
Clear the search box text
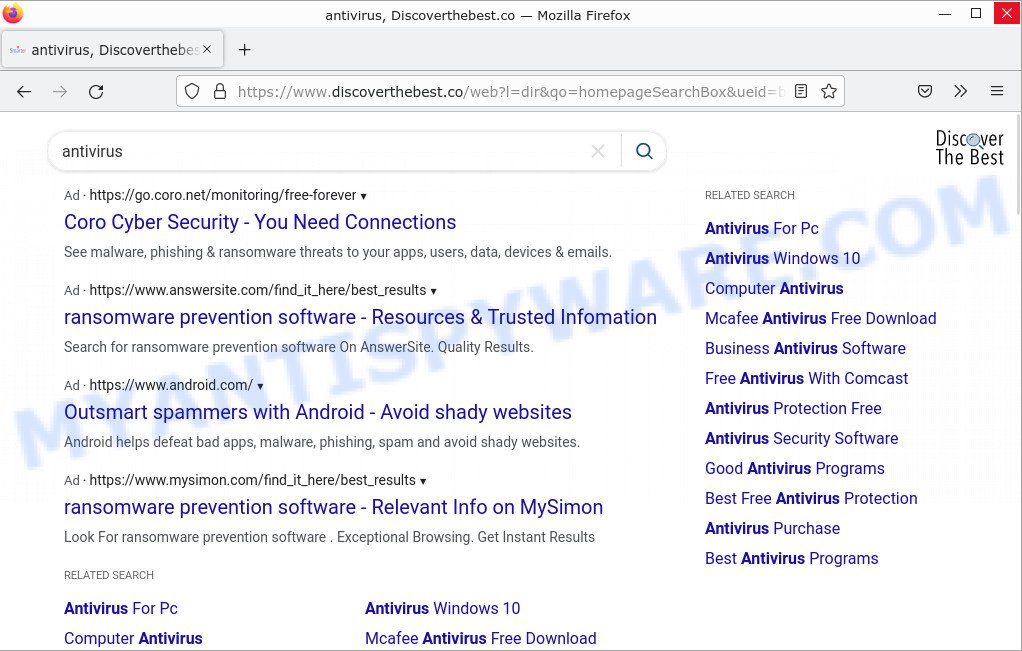pos(598,151)
